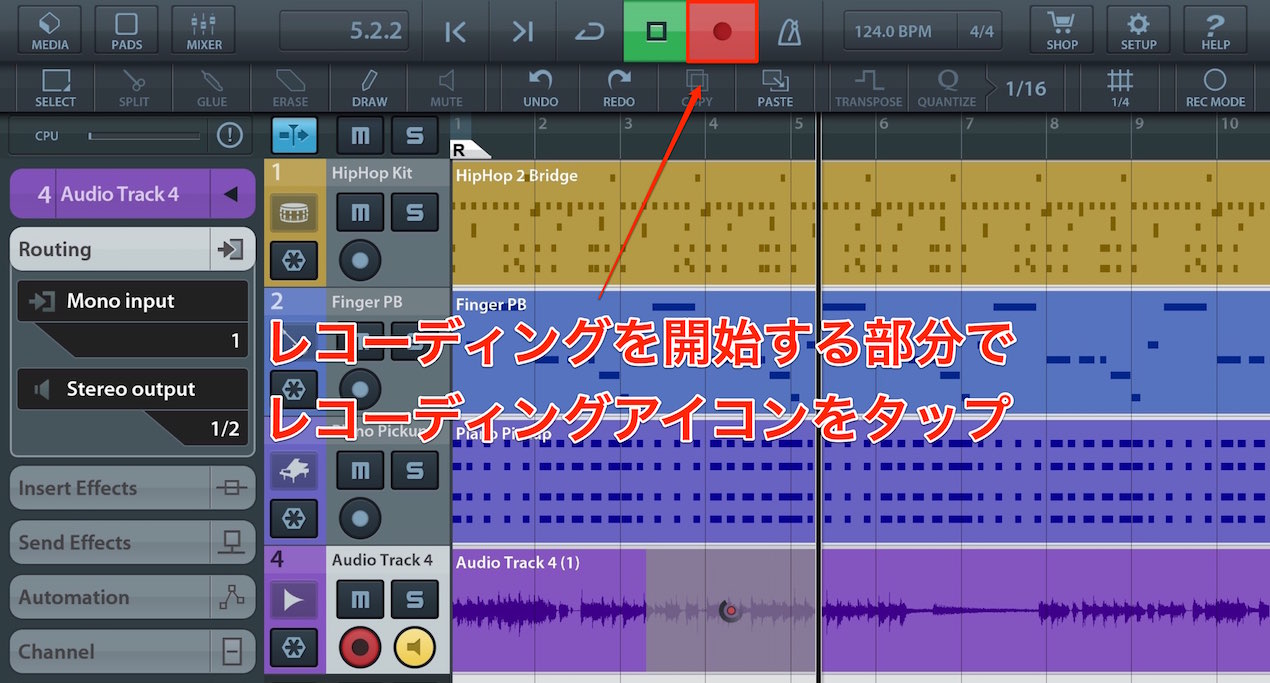Screen dimensions: 1270x683
Task: Freeze the HipHop Kit track
Action: (x=294, y=261)
